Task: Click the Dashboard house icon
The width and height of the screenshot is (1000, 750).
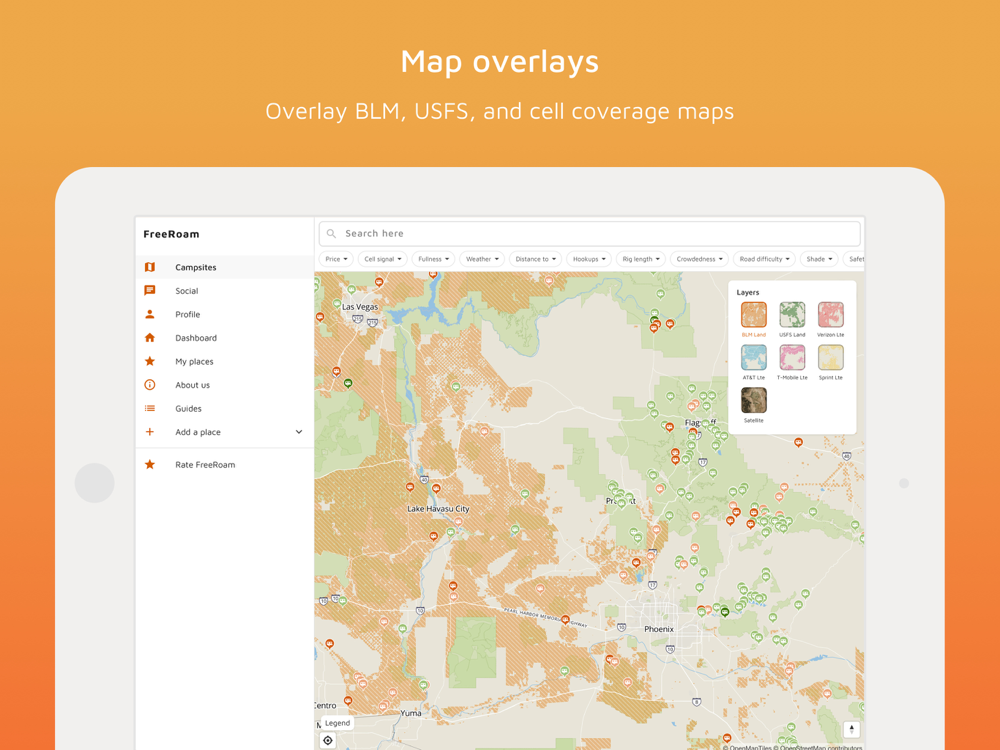Action: coord(150,338)
